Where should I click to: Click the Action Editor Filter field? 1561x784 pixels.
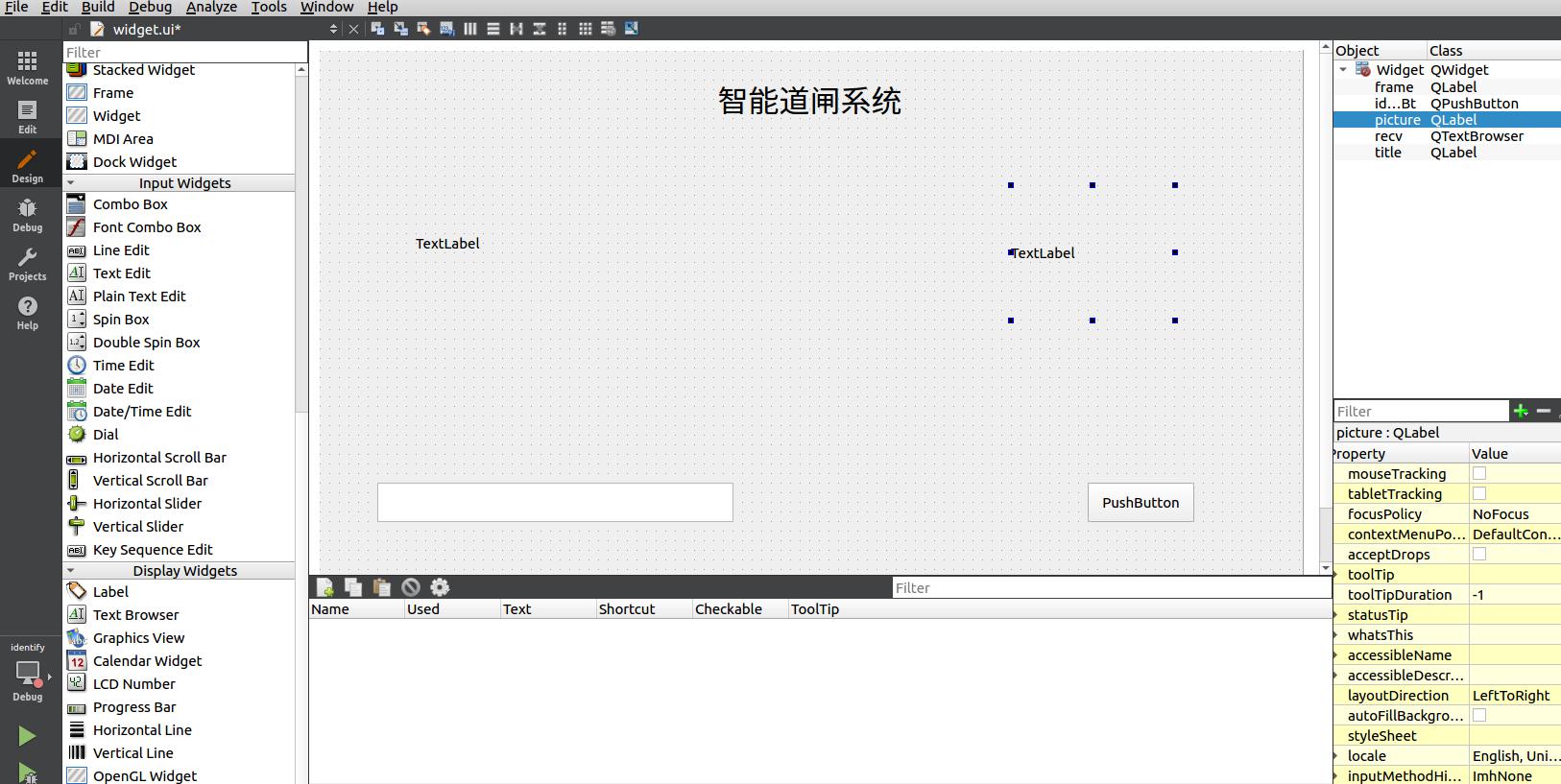pyautogui.click(x=1112, y=587)
